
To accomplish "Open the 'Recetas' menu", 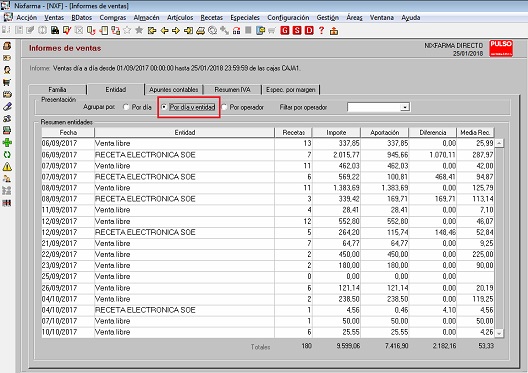I will pyautogui.click(x=211, y=18).
